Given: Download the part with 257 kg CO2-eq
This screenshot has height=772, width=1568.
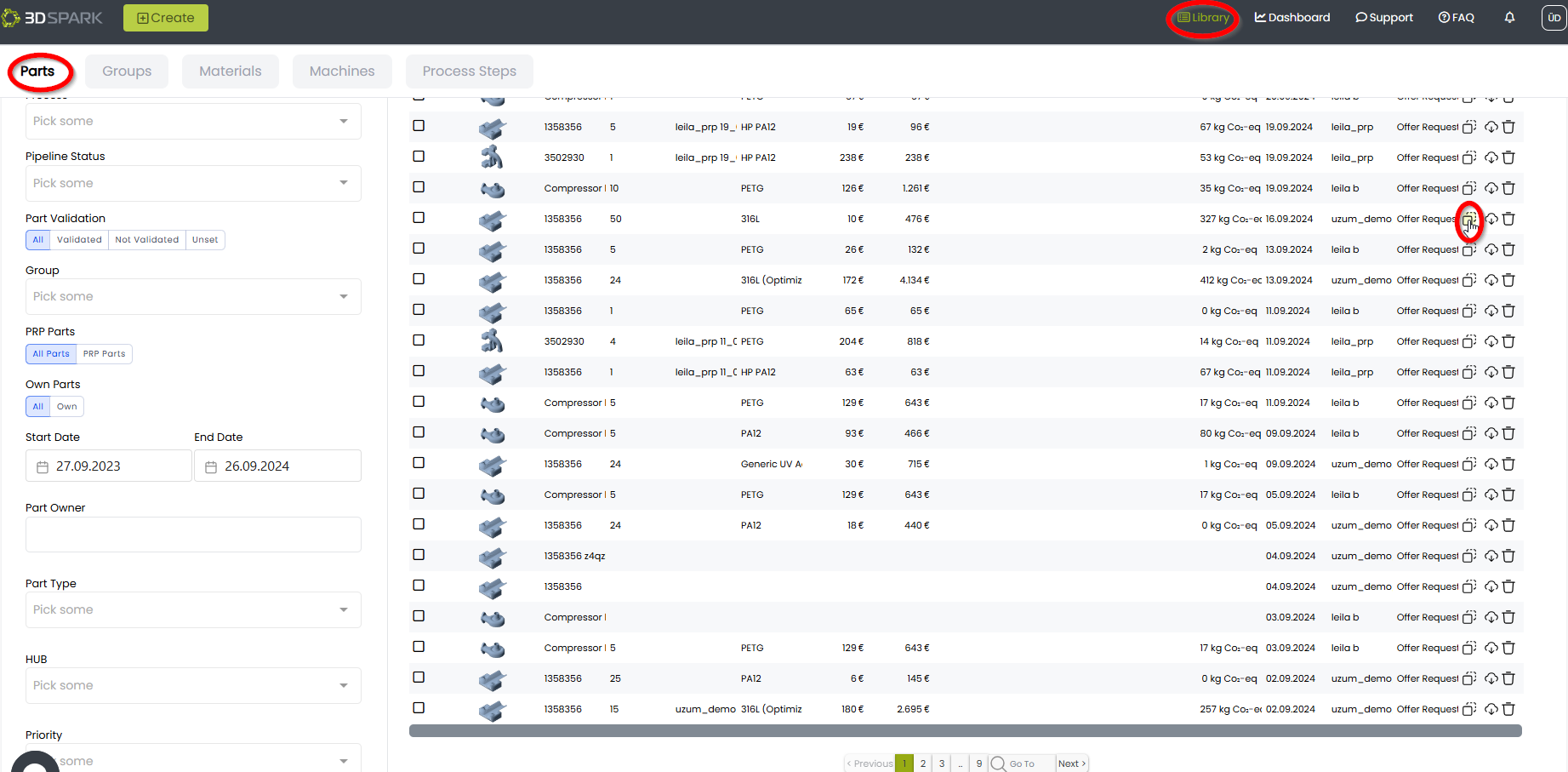Looking at the screenshot, I should (x=1491, y=709).
